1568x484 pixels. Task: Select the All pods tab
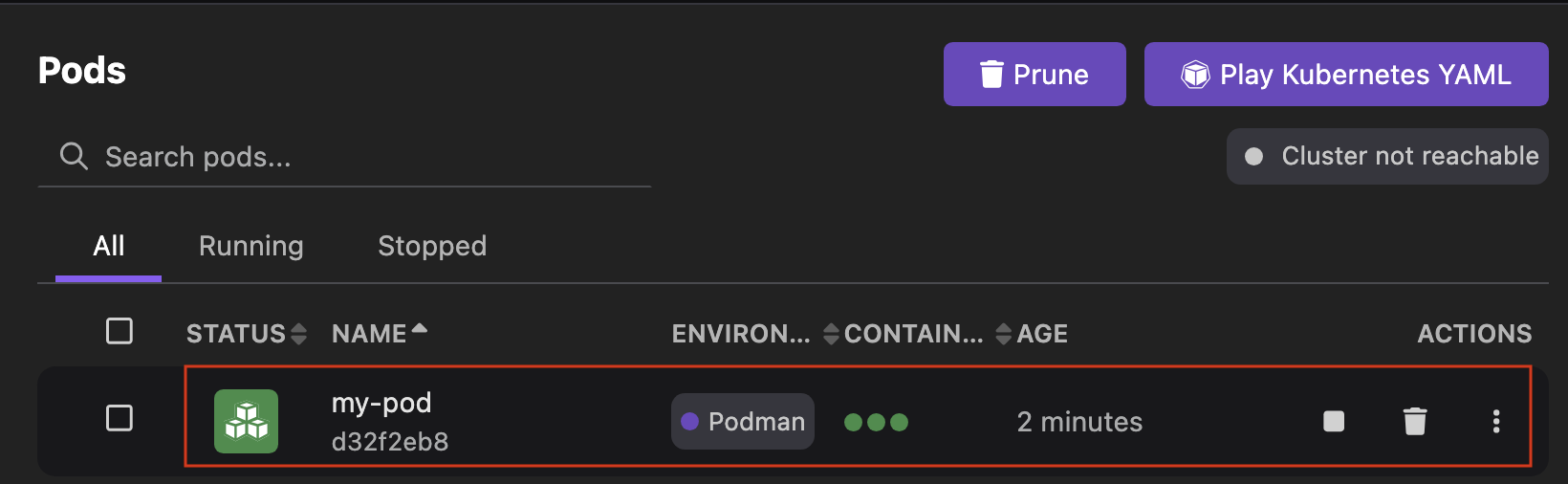(109, 246)
